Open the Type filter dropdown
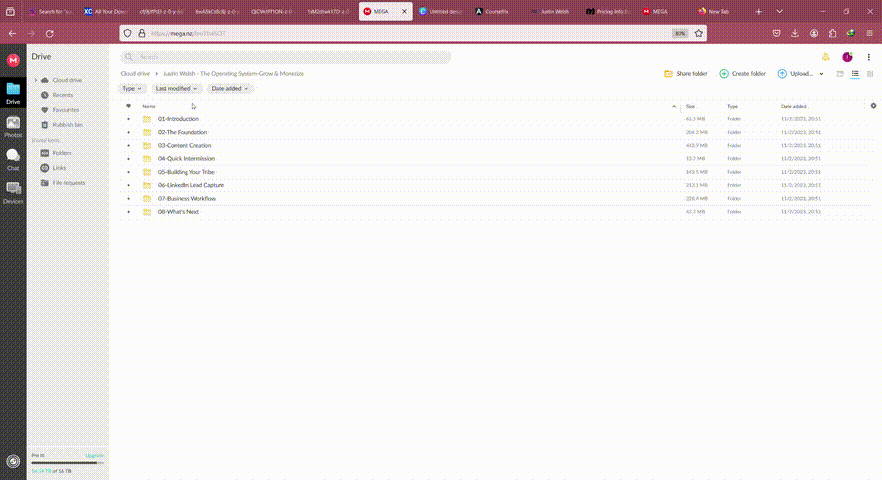This screenshot has height=480, width=882. click(x=132, y=88)
